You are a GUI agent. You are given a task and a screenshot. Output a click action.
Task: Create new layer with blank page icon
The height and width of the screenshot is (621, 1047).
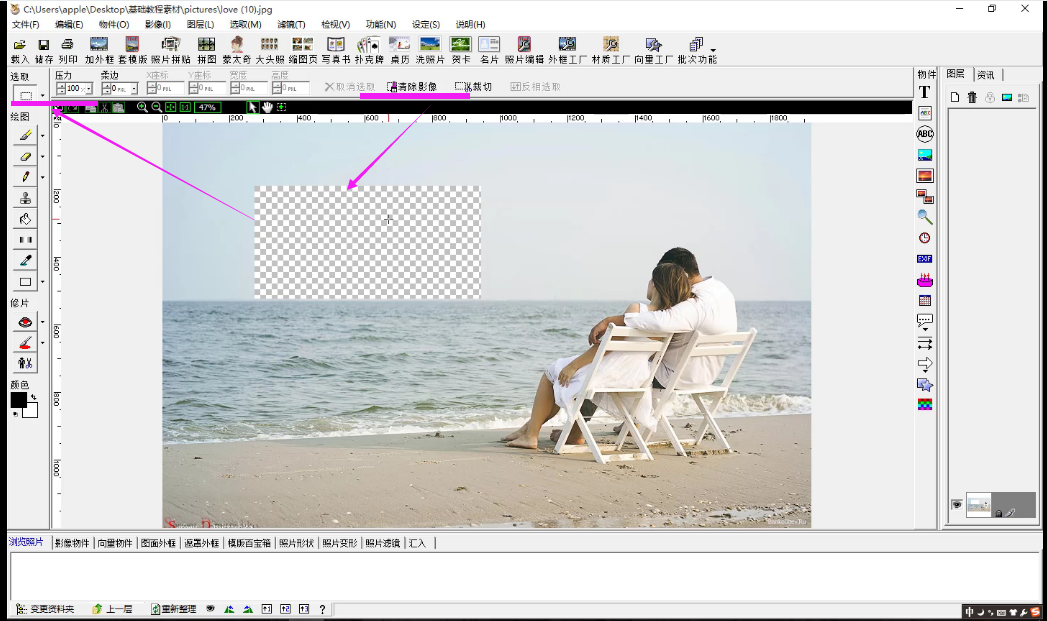tap(955, 97)
